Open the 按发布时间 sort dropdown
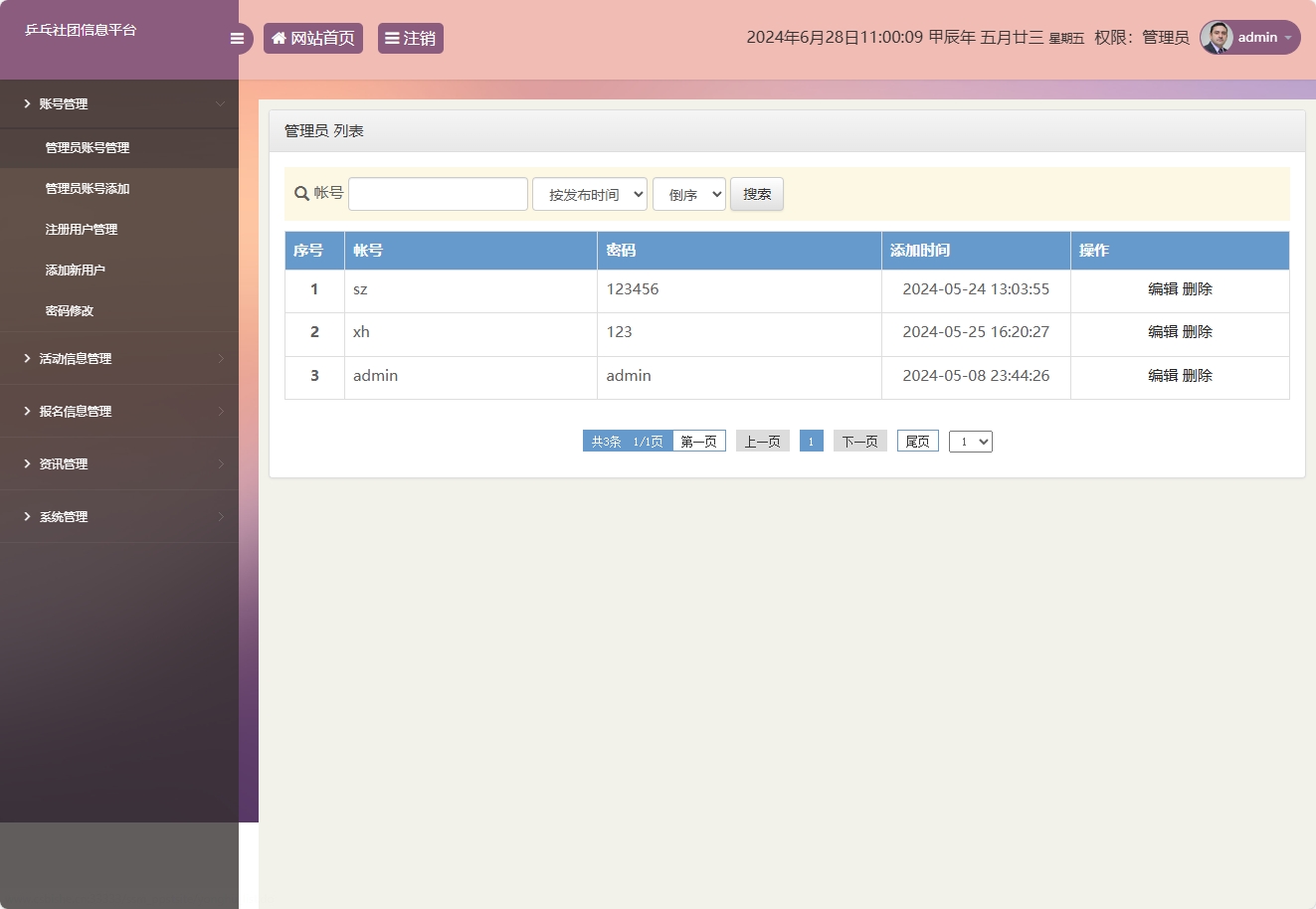1316x909 pixels. [589, 194]
